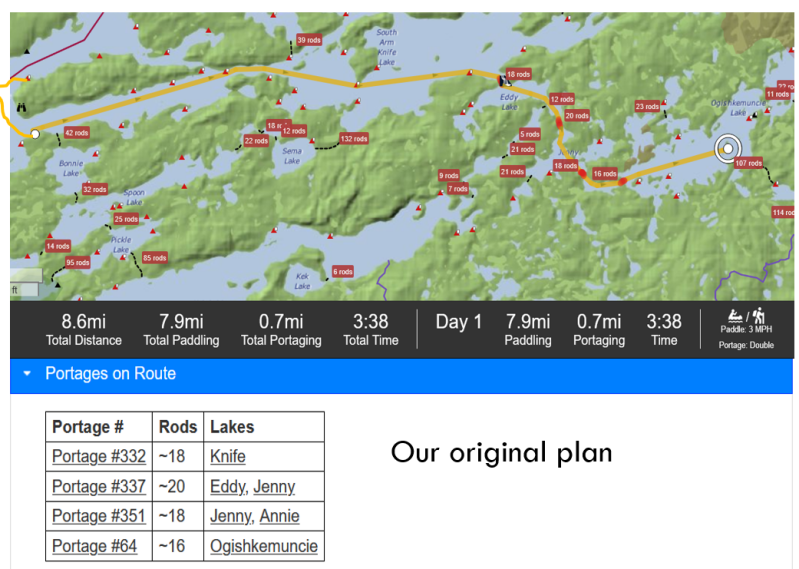Viewport: 799px width, 569px height.
Task: Click the 42 rods portage label
Action: click(77, 132)
